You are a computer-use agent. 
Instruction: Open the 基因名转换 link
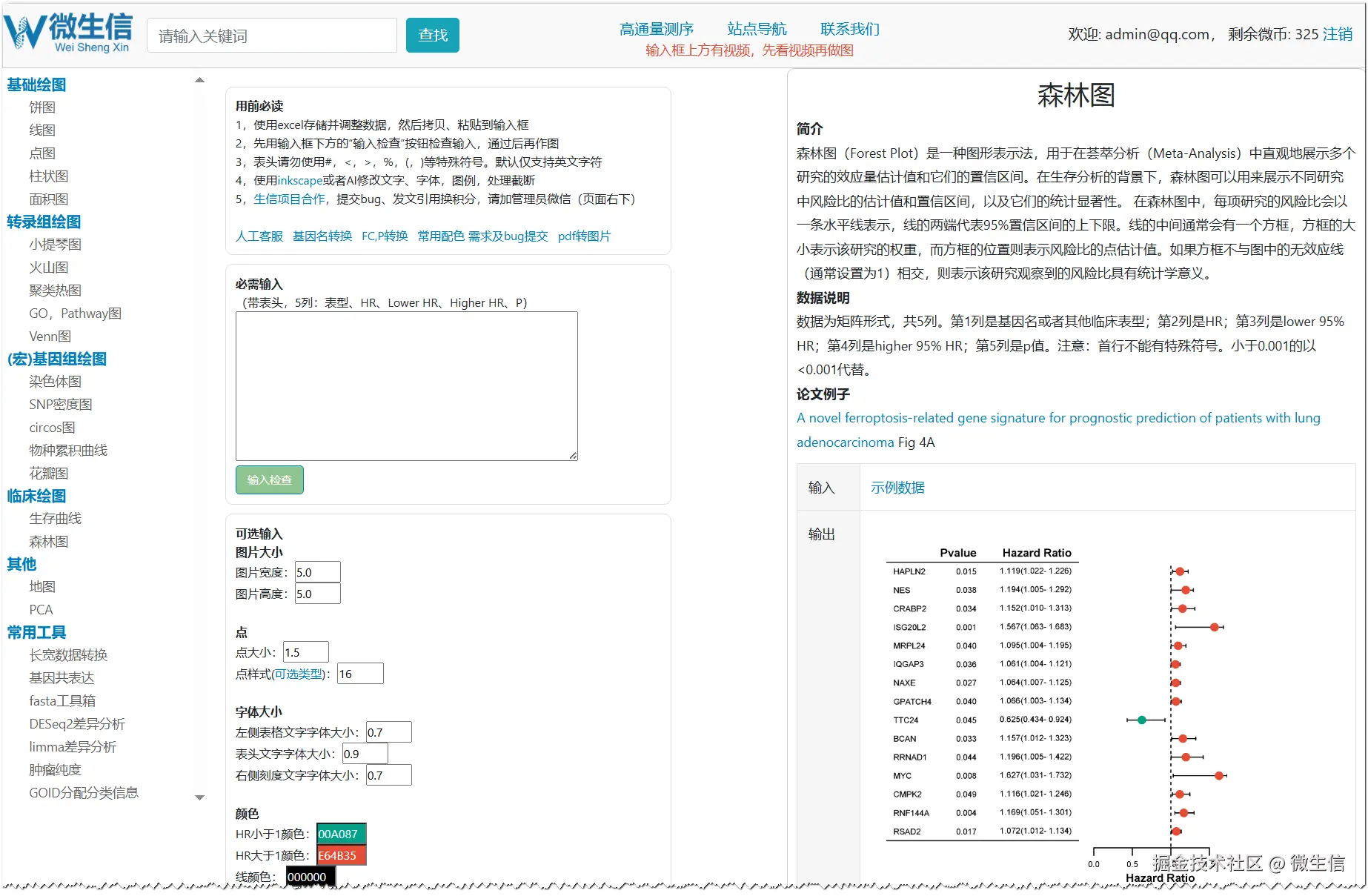pos(322,236)
